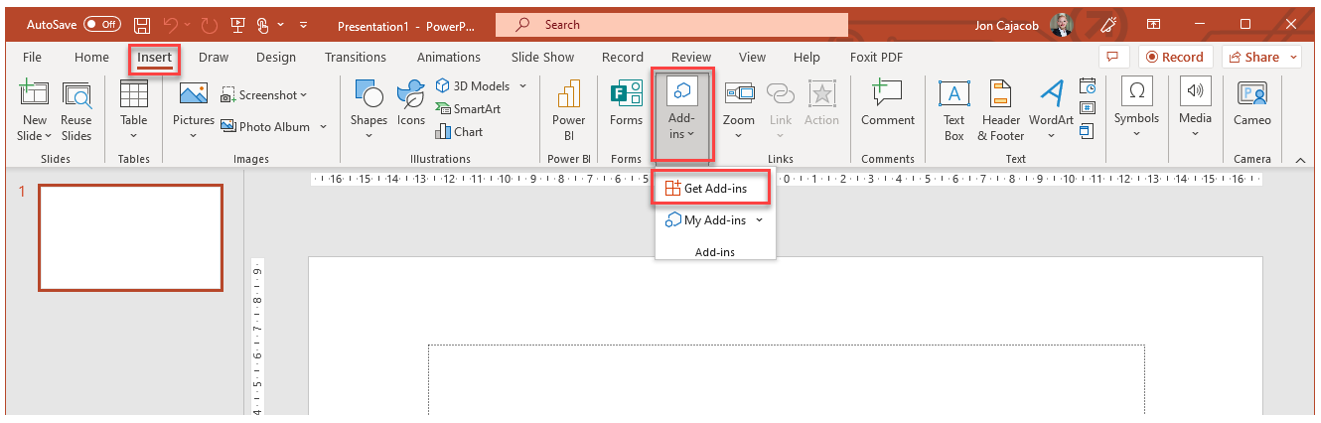Open the Media dropdown
1321x423 pixels.
point(1195,110)
